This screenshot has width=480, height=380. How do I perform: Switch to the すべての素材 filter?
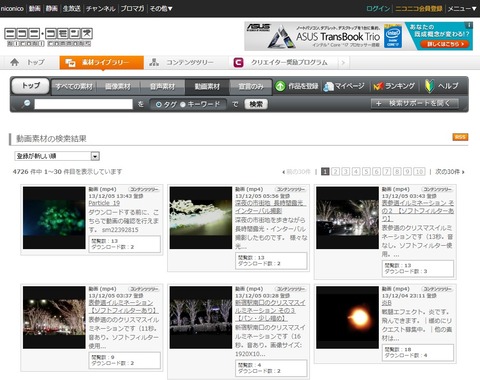[x=74, y=87]
